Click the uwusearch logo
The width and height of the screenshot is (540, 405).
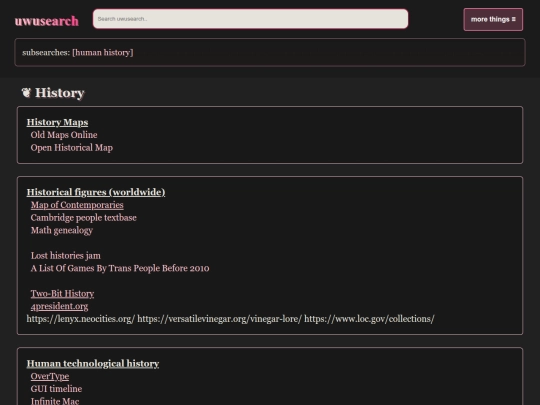coord(46,21)
